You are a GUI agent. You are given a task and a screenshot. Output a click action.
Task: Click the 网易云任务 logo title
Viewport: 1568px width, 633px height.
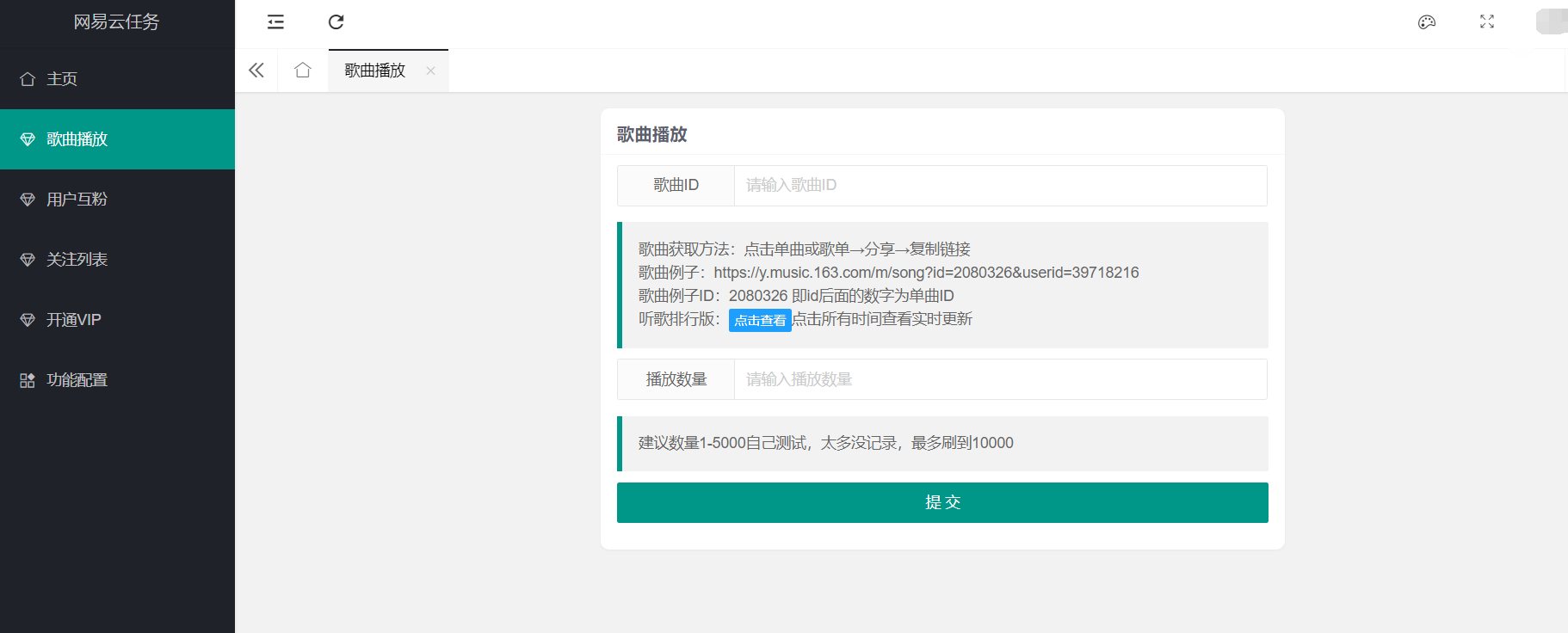[x=116, y=22]
